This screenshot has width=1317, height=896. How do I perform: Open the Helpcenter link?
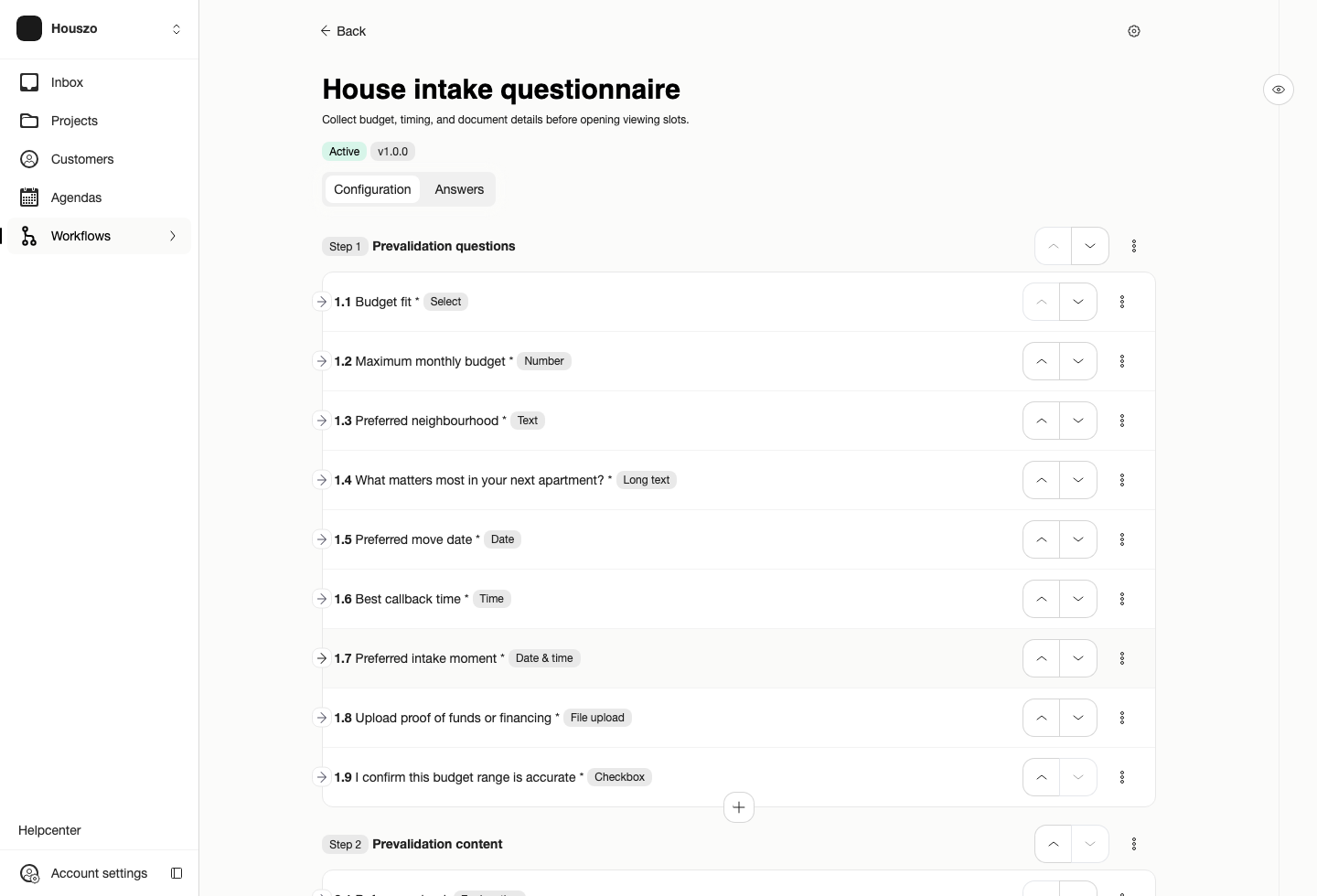(49, 830)
